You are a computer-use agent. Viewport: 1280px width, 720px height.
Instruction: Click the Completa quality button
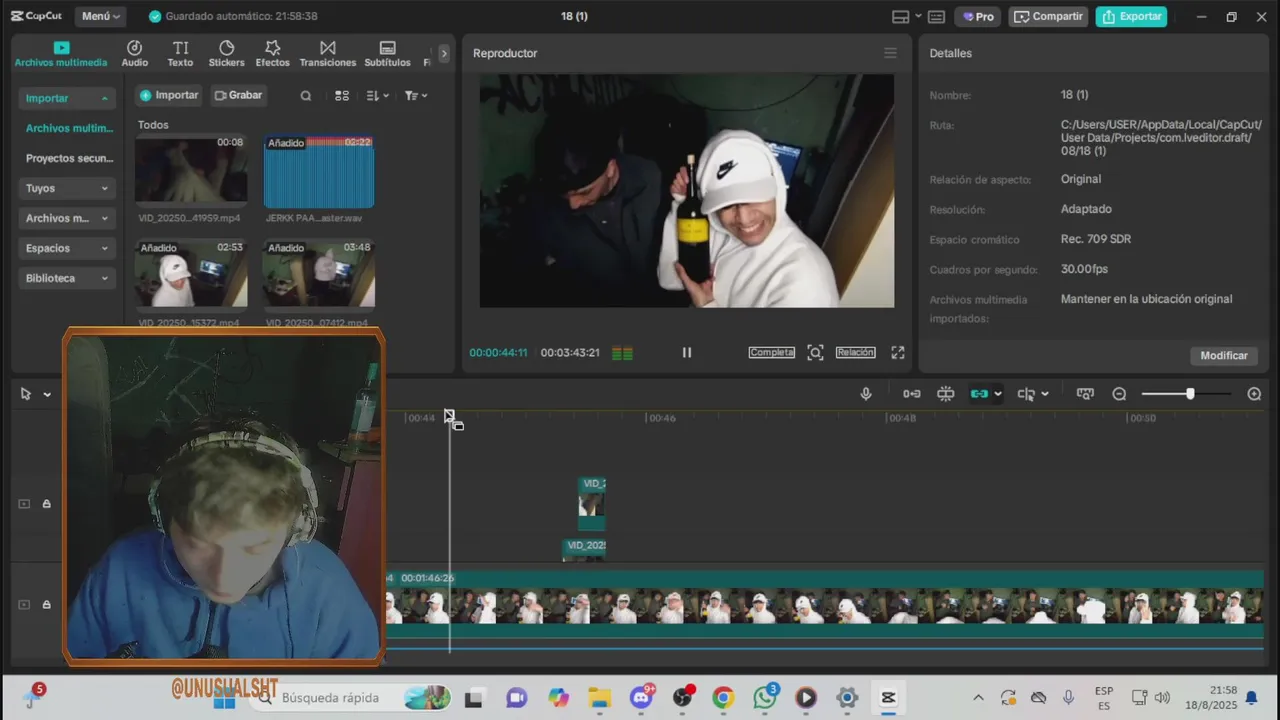tap(772, 352)
